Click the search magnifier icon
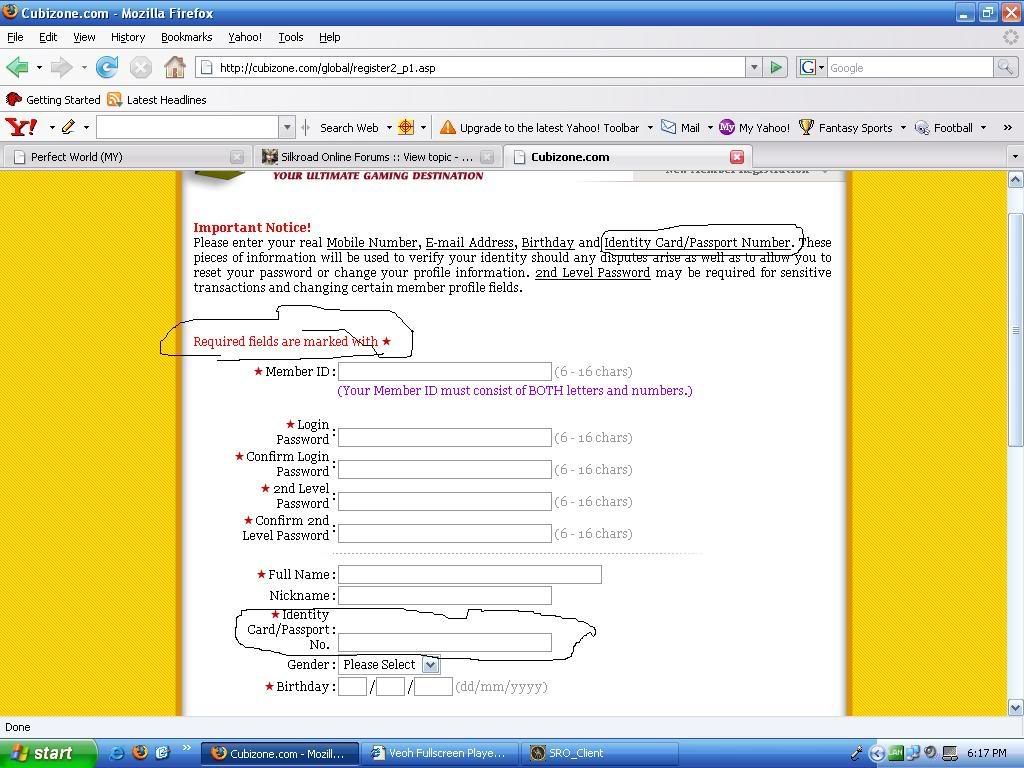The width and height of the screenshot is (1024, 768). pos(1005,68)
